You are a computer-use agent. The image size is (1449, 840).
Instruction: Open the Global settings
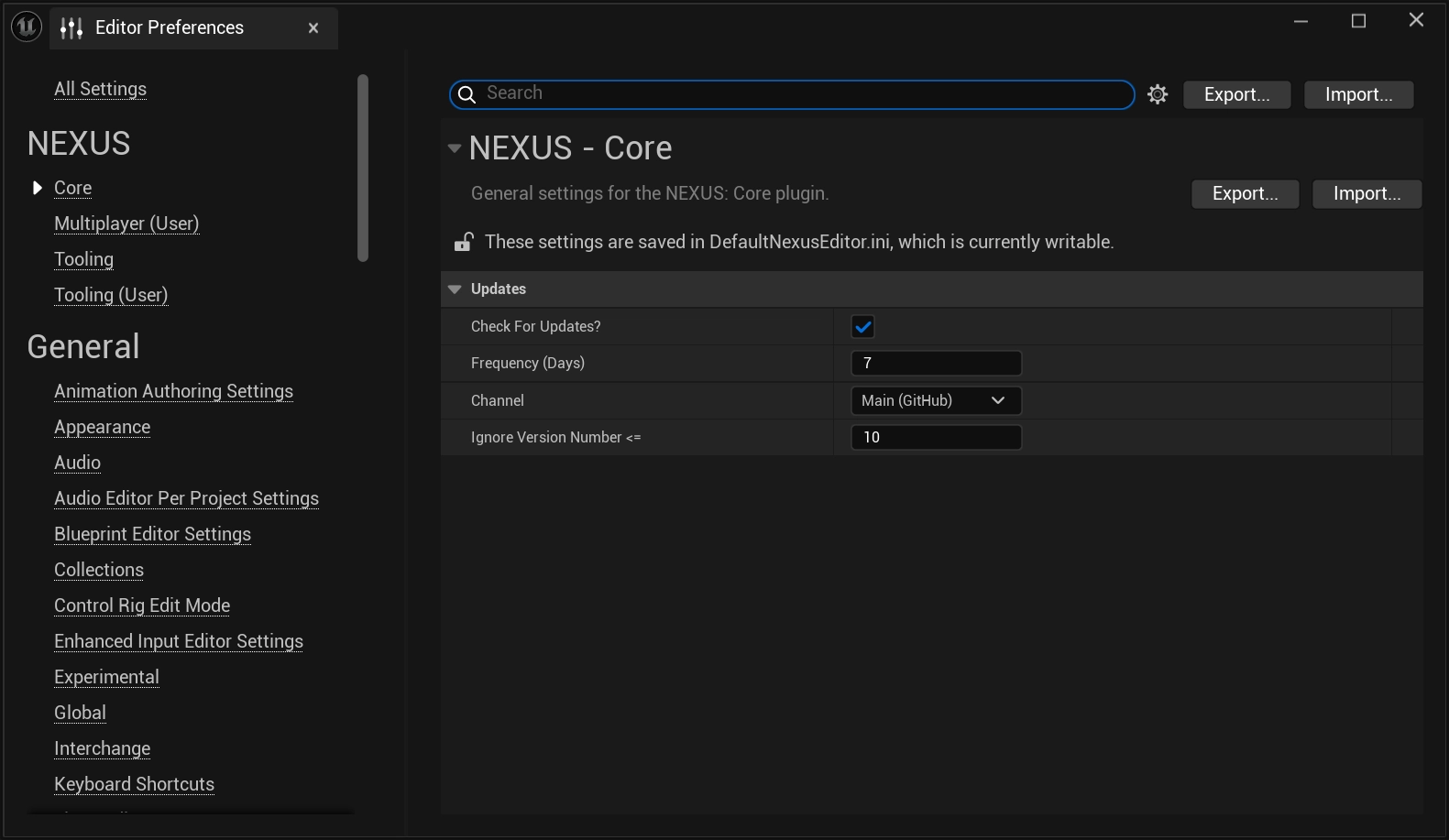point(80,713)
